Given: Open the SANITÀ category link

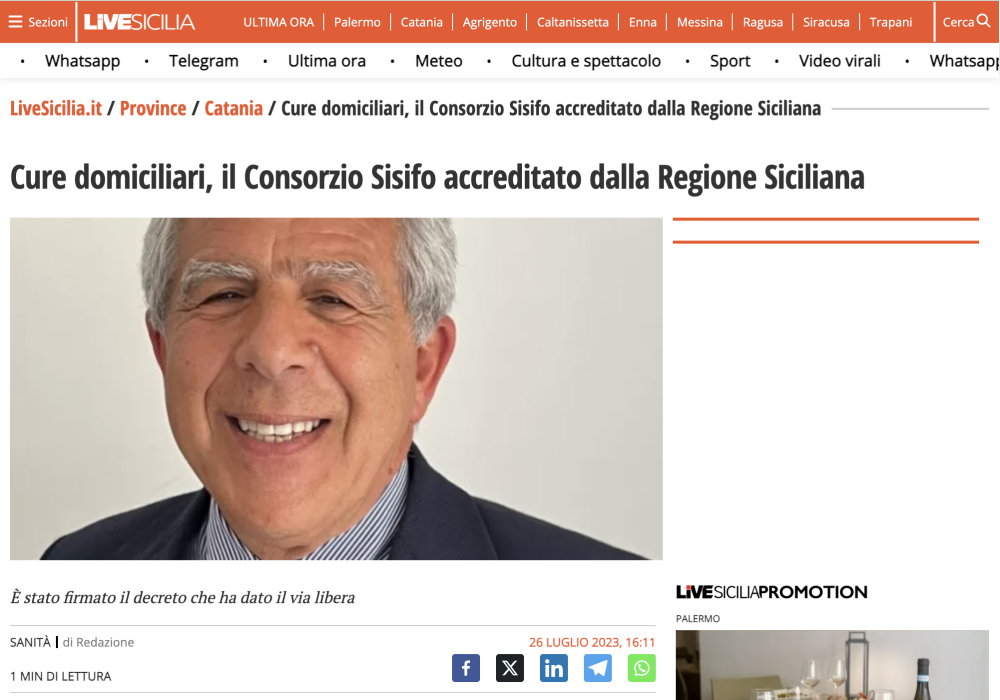Looking at the screenshot, I should [x=30, y=643].
